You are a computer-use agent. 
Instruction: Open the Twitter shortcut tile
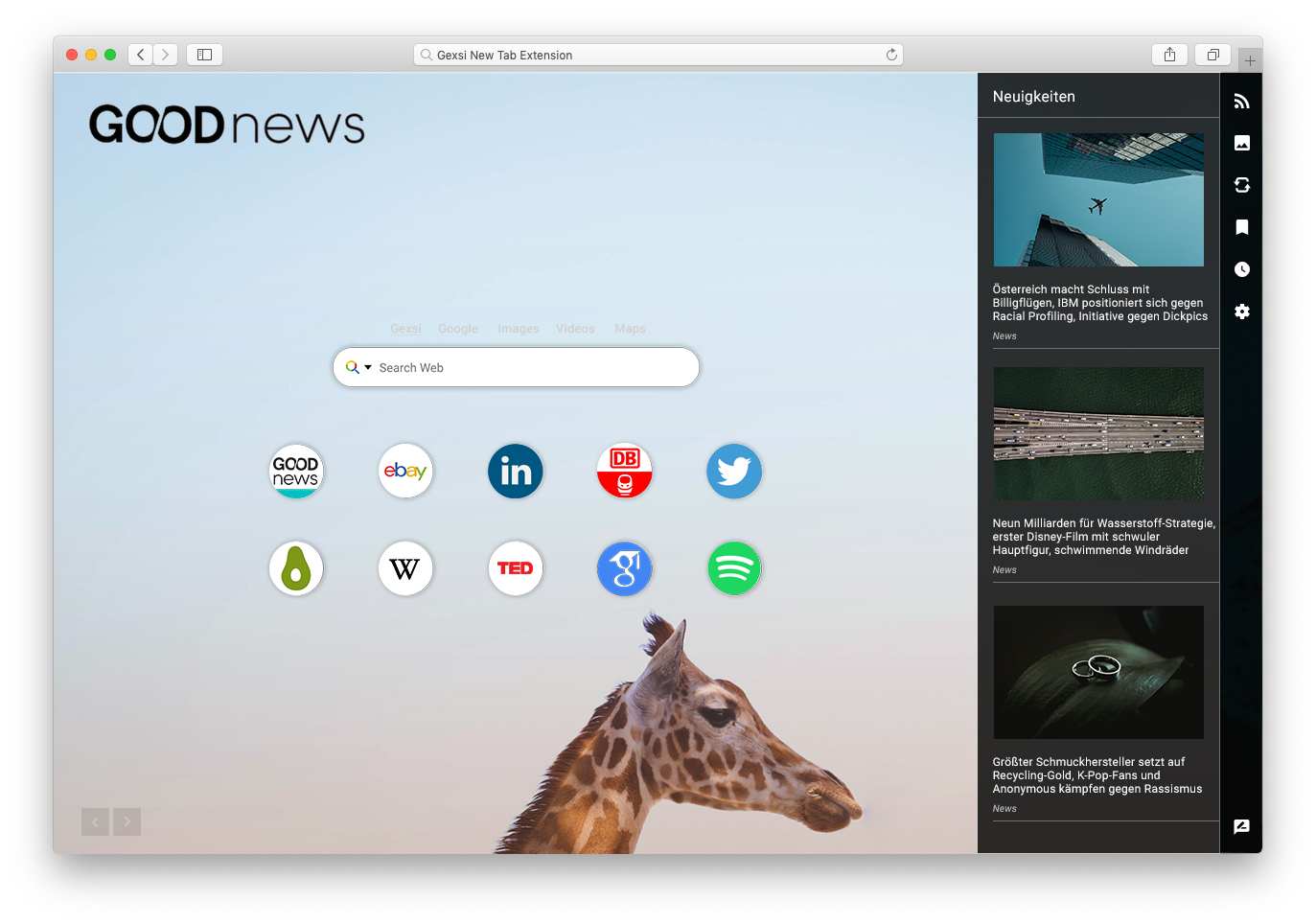point(733,471)
